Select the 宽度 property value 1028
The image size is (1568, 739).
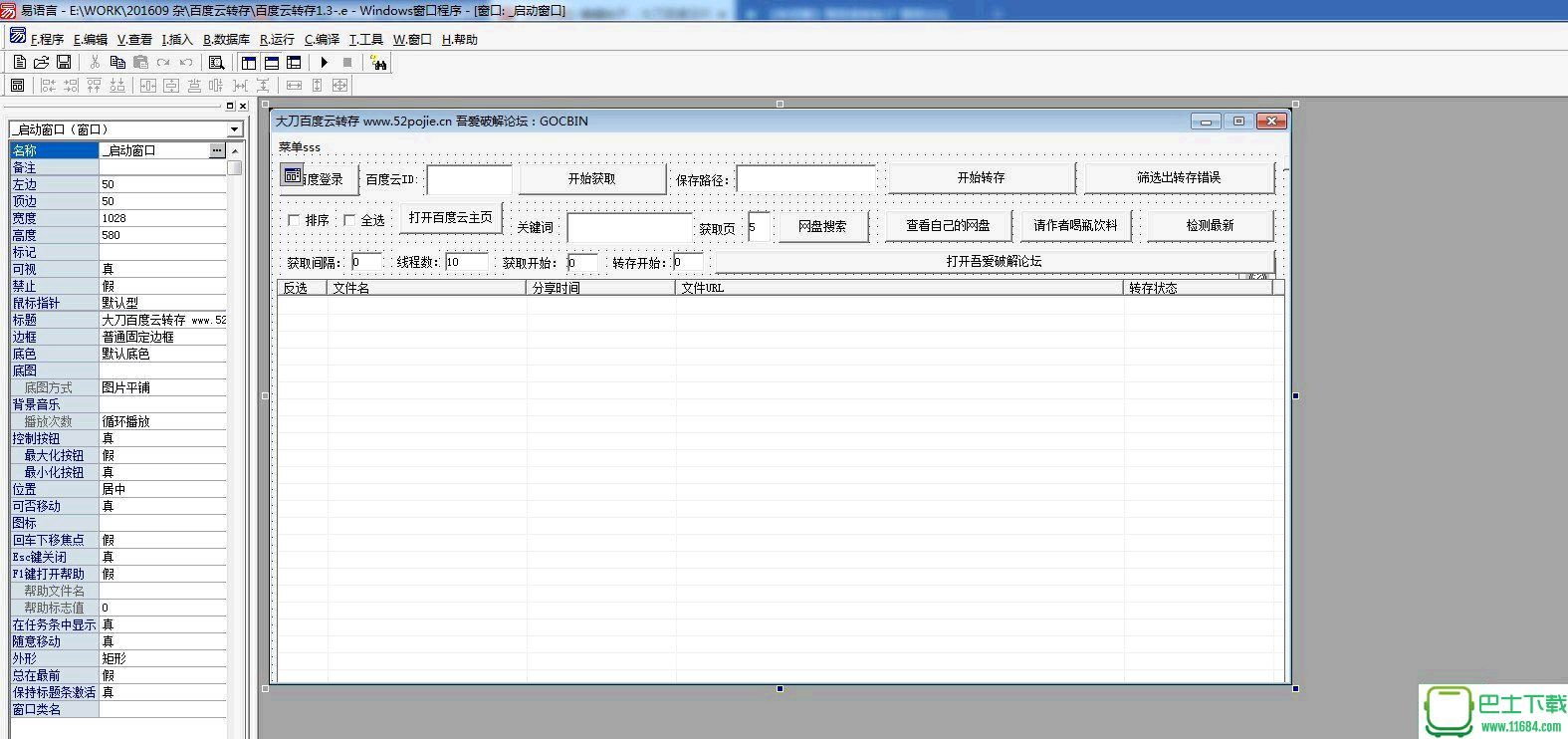tap(163, 218)
